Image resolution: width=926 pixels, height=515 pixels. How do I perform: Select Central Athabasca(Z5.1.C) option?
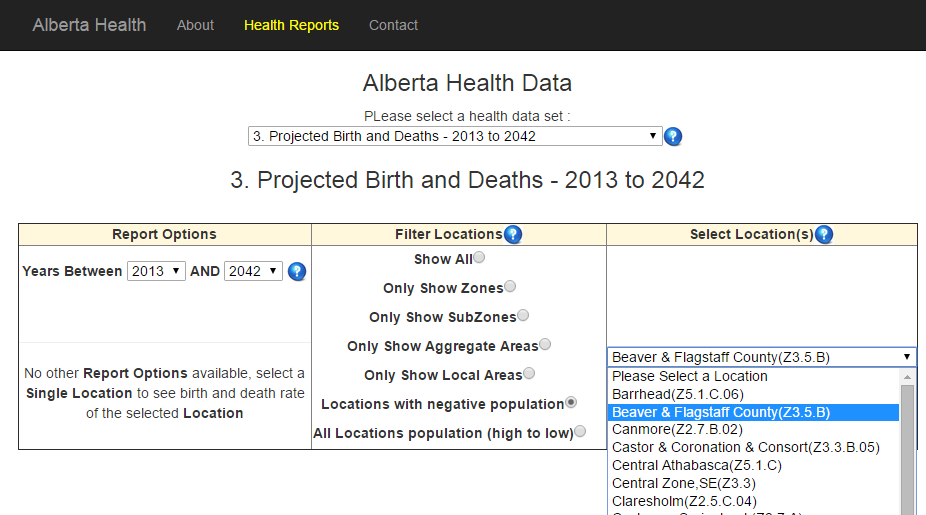(x=754, y=465)
